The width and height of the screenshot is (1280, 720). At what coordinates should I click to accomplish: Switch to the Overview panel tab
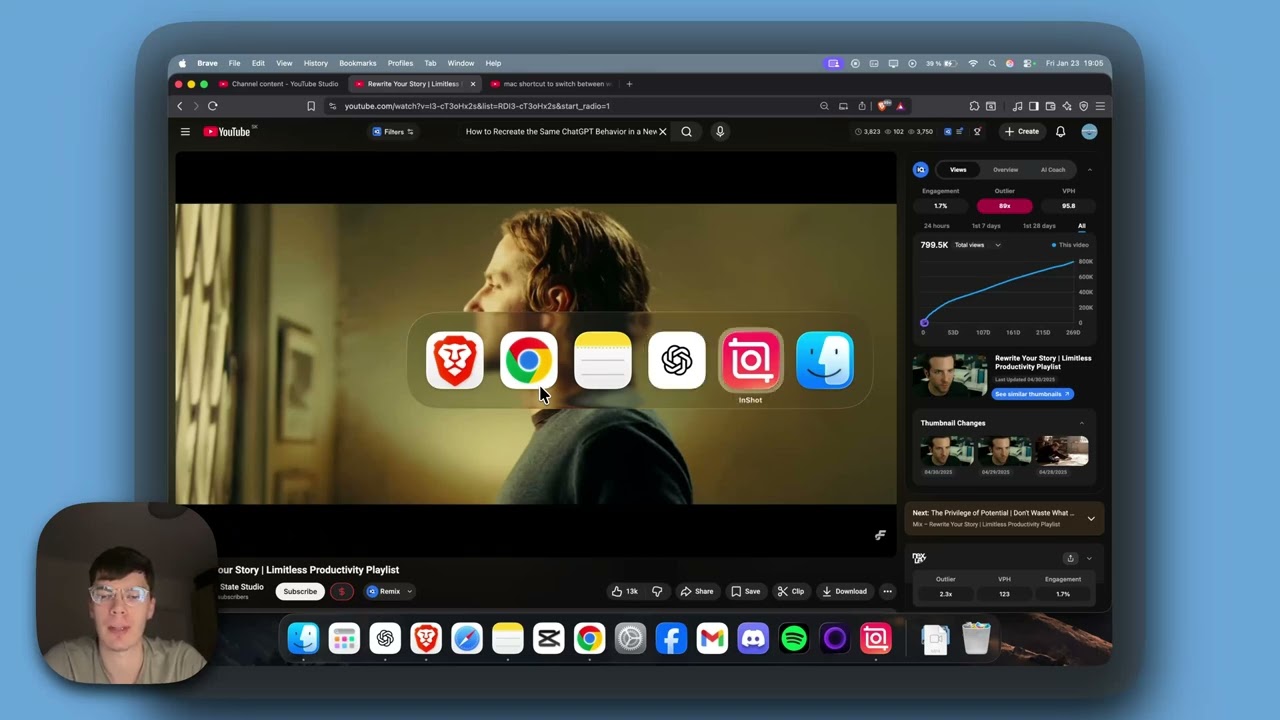coord(1005,170)
